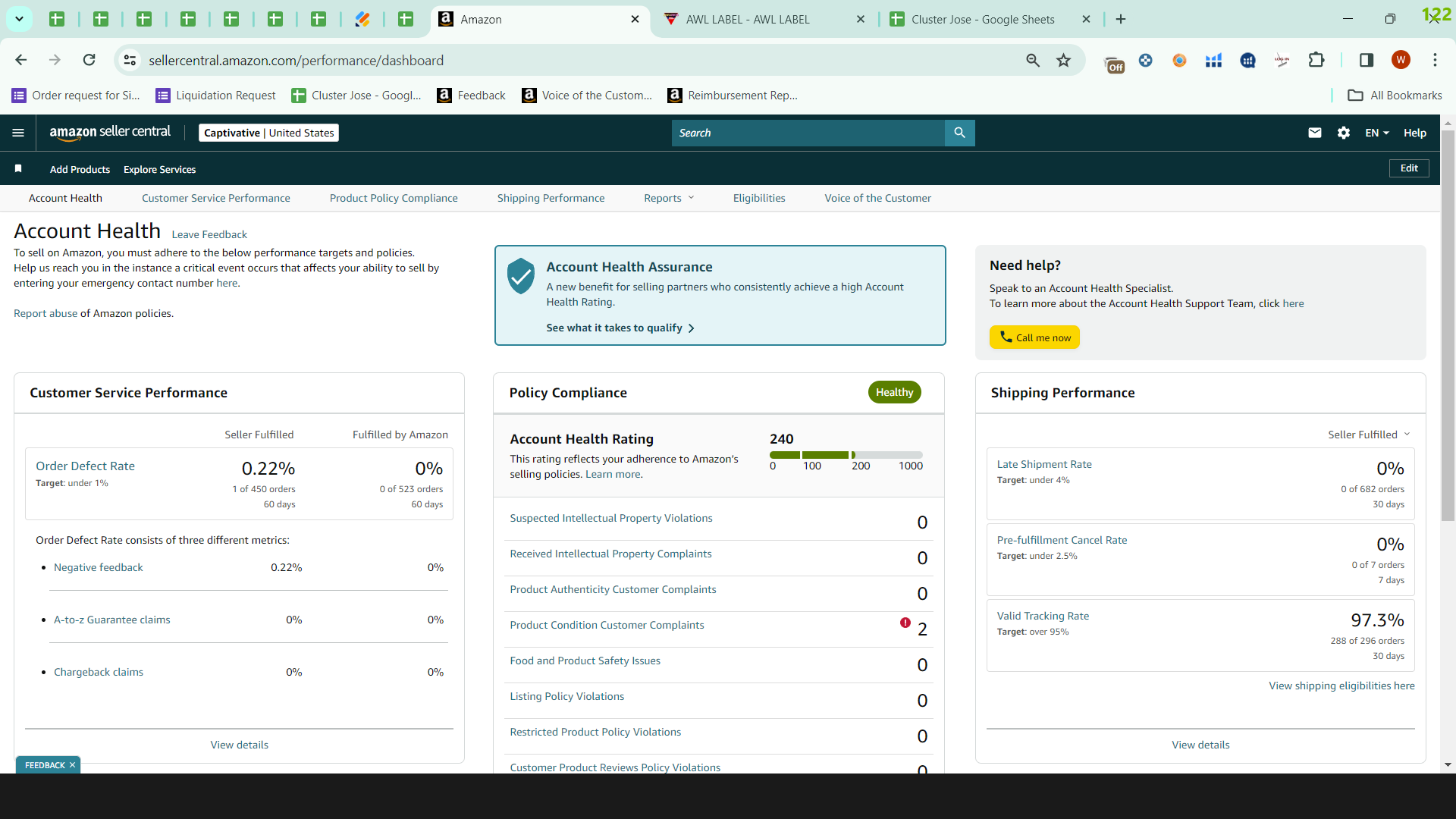Open Seller Fulfilled dropdown in Shipping Performance
1456x819 pixels.
tap(1369, 435)
